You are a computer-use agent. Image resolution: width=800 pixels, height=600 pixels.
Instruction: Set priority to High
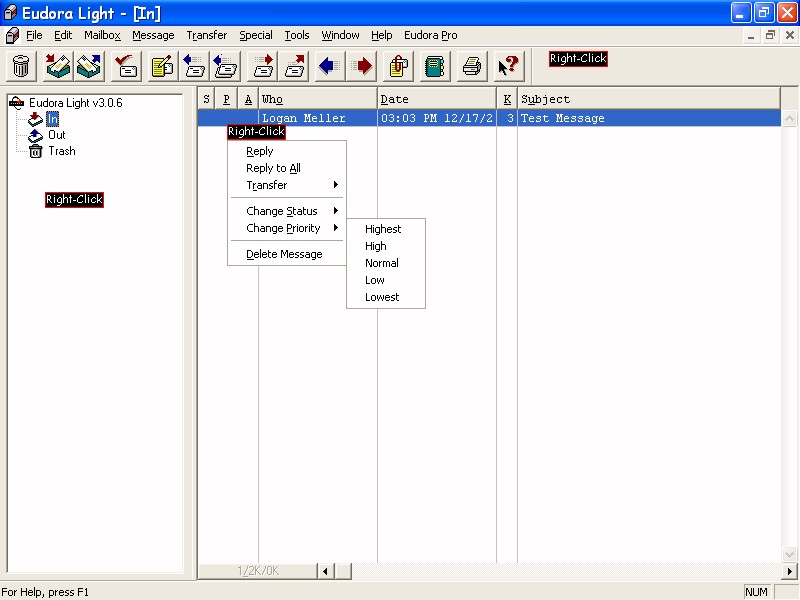[386, 246]
